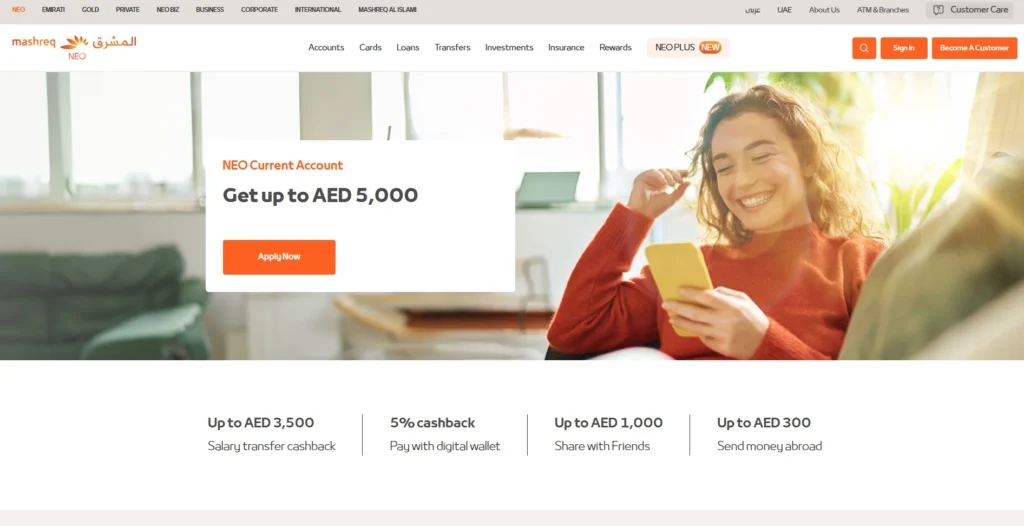Select the NEO BIZ segment tab

click(168, 10)
